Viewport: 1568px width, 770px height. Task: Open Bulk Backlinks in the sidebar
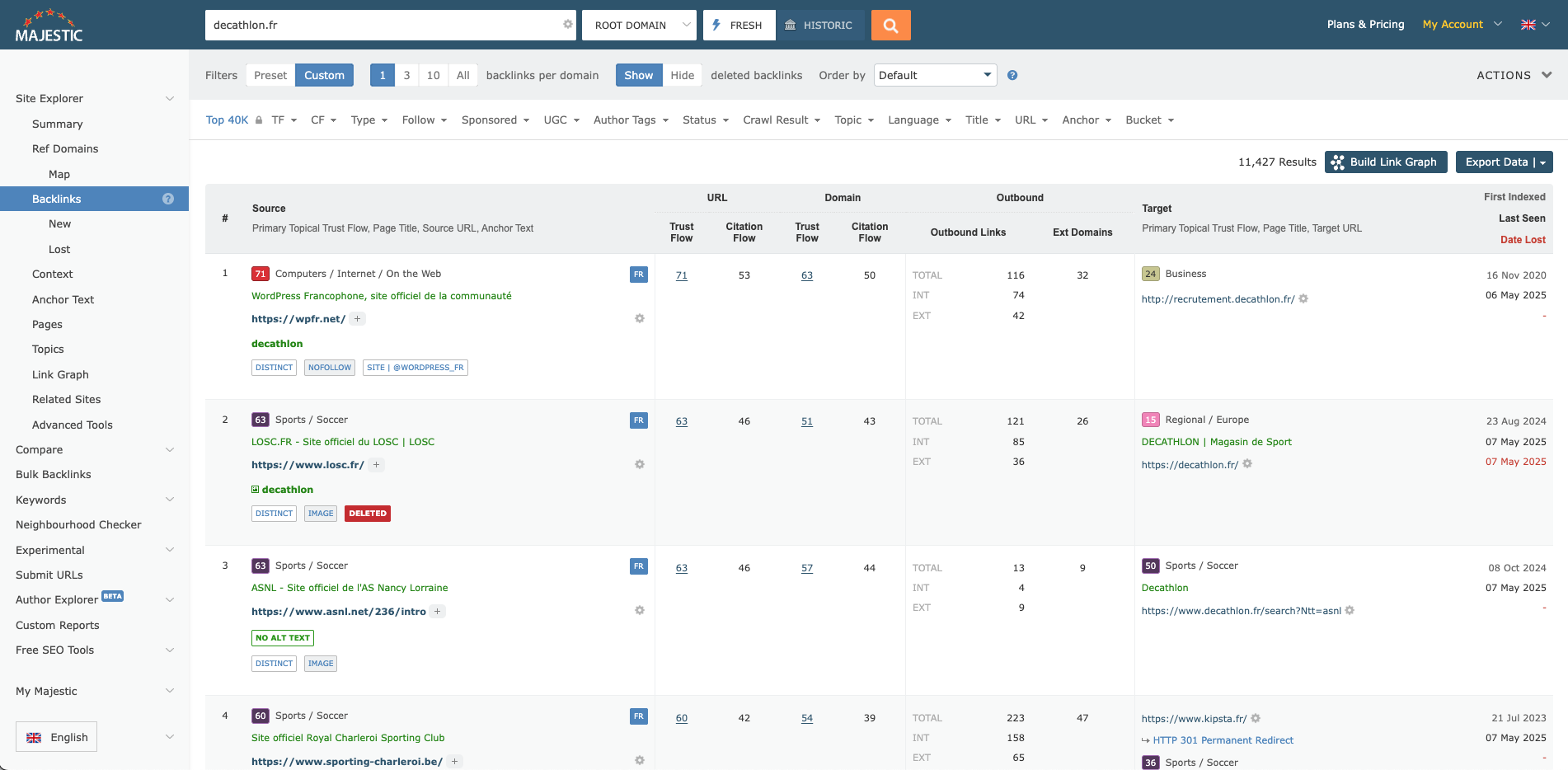54,474
